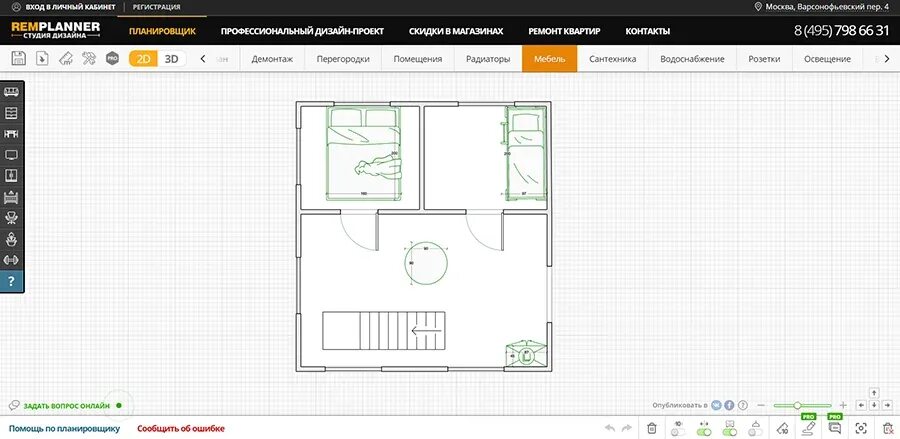Select the wardrobe category icon
The image size is (900, 439).
[x=11, y=176]
